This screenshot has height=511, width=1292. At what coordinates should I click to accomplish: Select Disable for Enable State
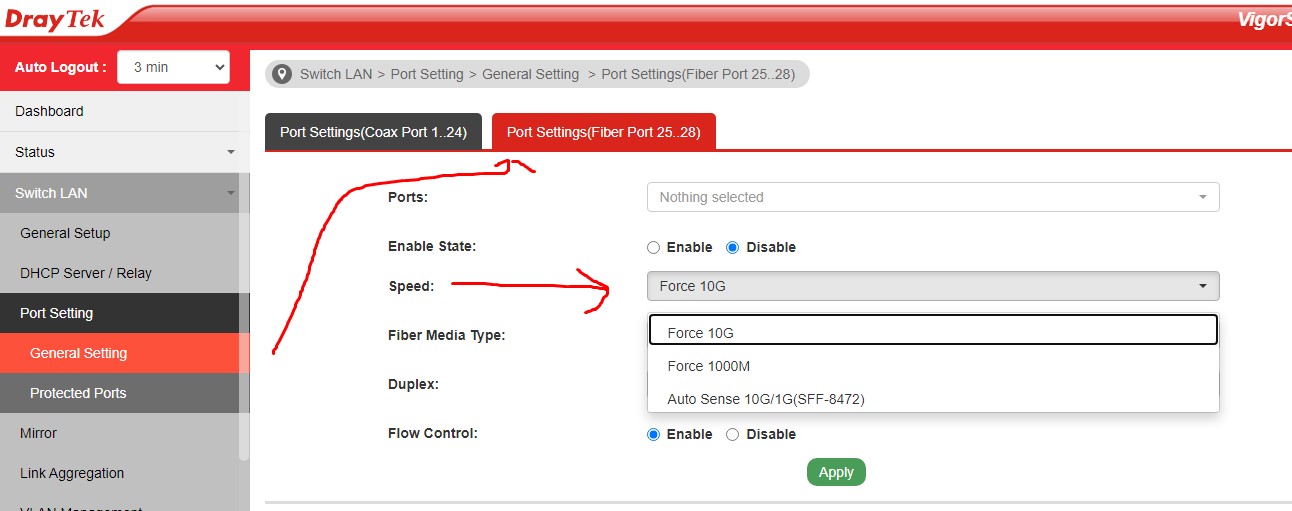(733, 247)
